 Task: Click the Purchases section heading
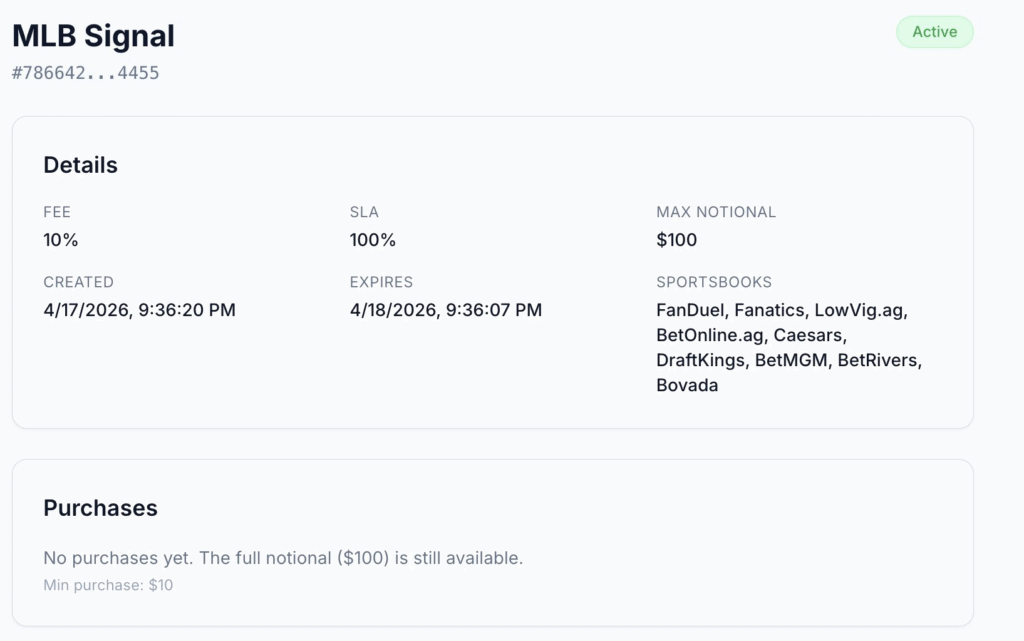[100, 508]
